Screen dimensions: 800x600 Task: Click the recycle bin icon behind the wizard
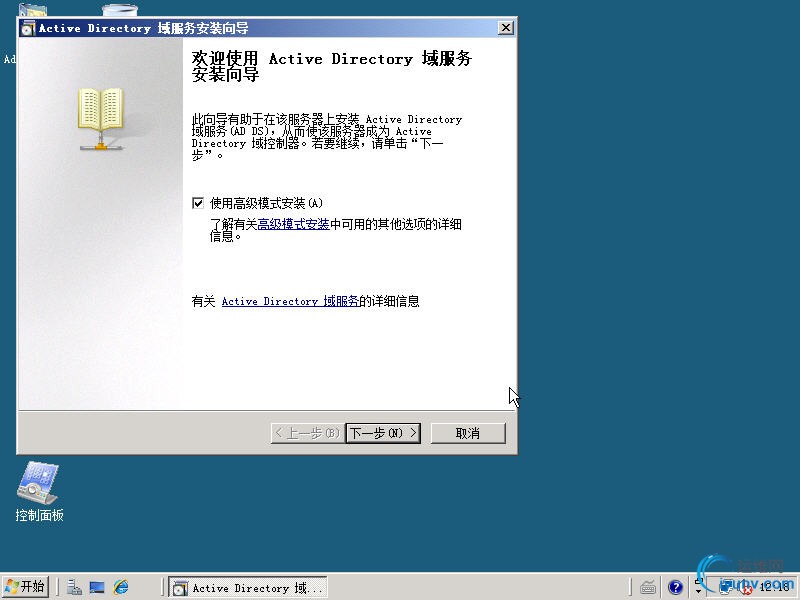tap(119, 10)
